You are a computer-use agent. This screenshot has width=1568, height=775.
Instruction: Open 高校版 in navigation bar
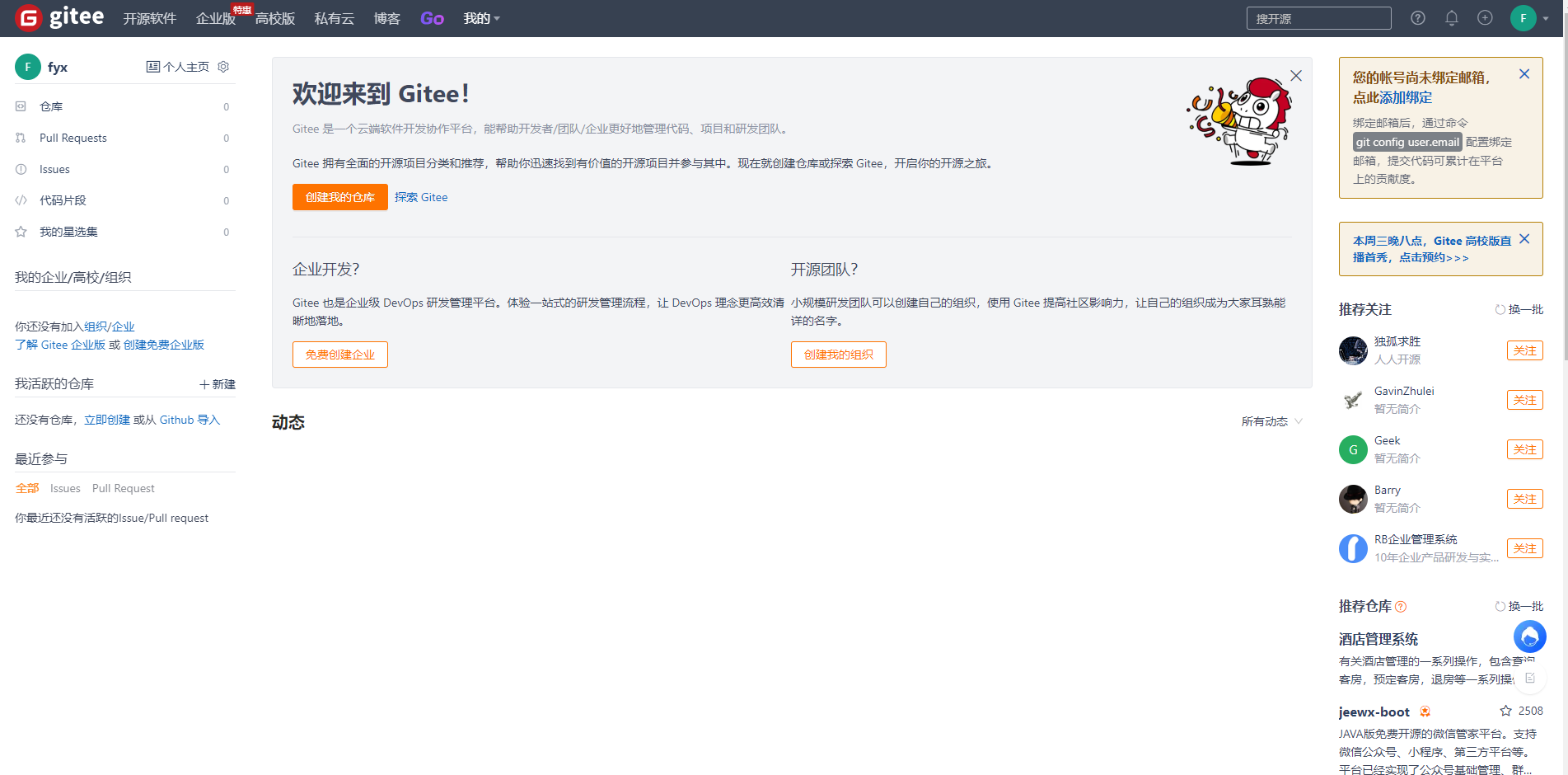(x=275, y=18)
